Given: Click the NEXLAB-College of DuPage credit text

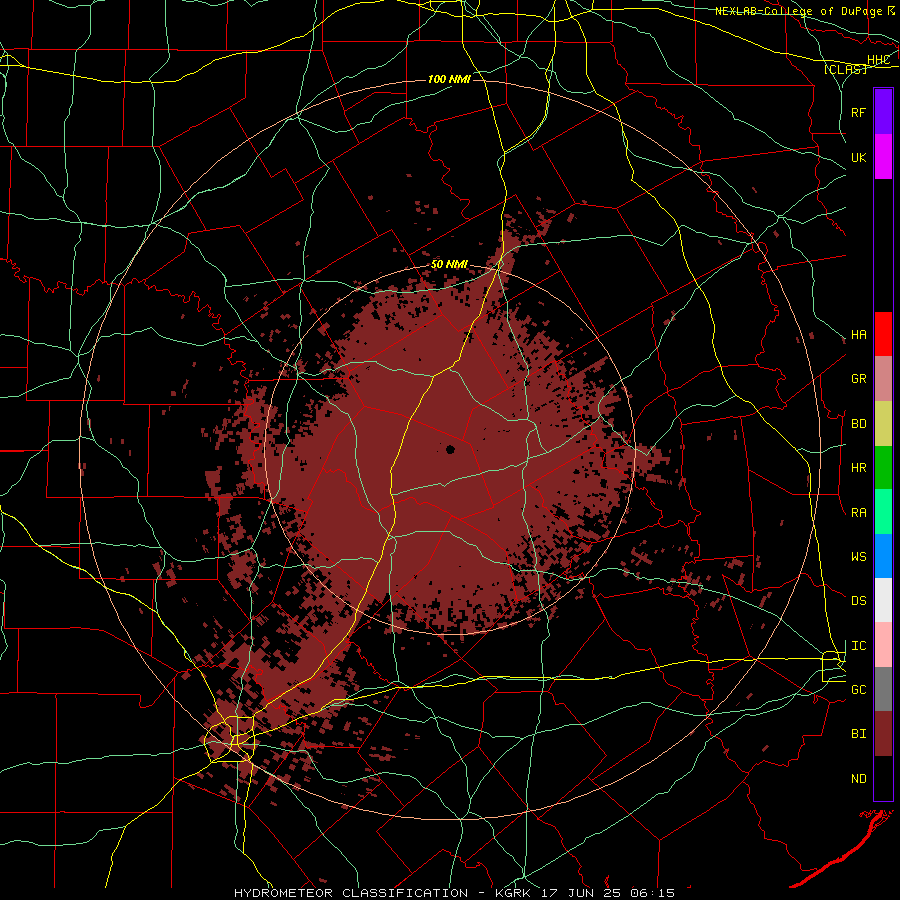Looking at the screenshot, I should point(799,11).
